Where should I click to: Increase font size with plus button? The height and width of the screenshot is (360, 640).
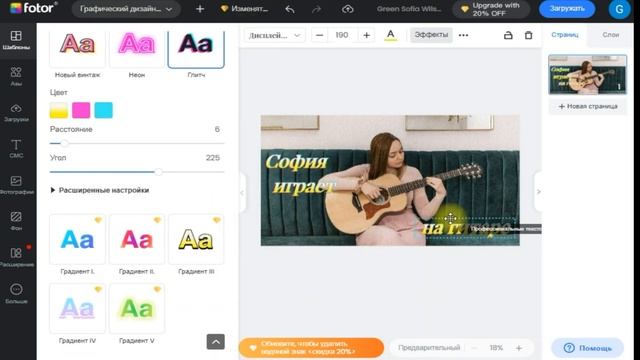367,35
